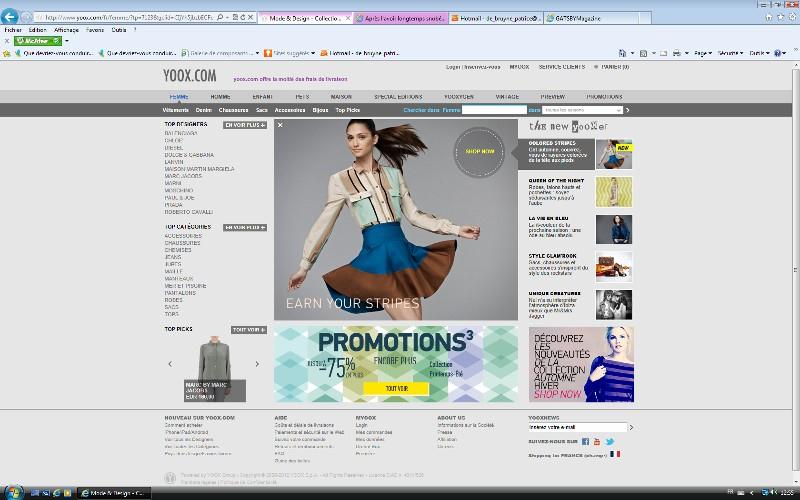Open the Colored Stripes thumbnail

click(613, 154)
